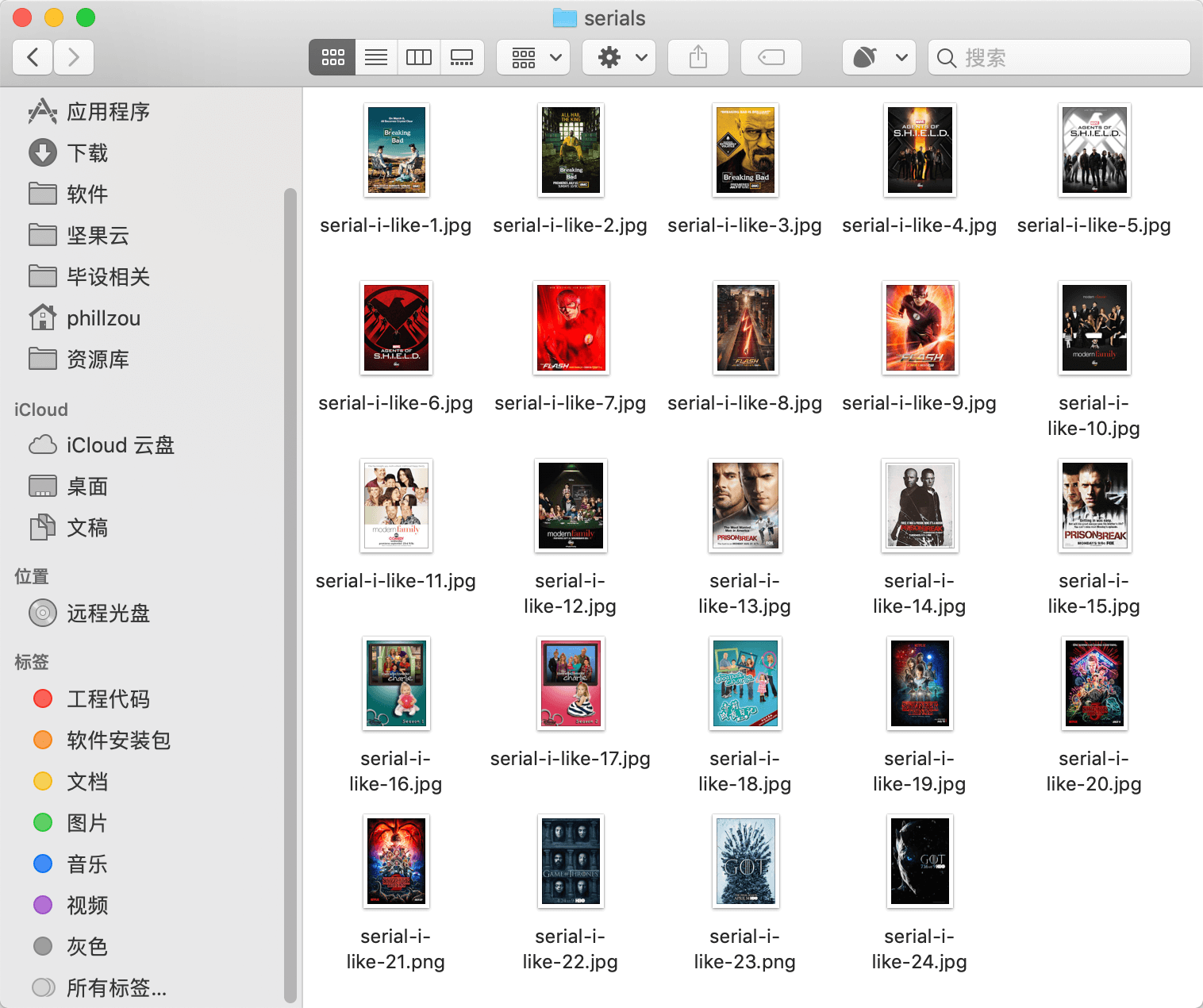Click the file name serial-i-like-9.jpg
The width and height of the screenshot is (1203, 1008).
919,403
